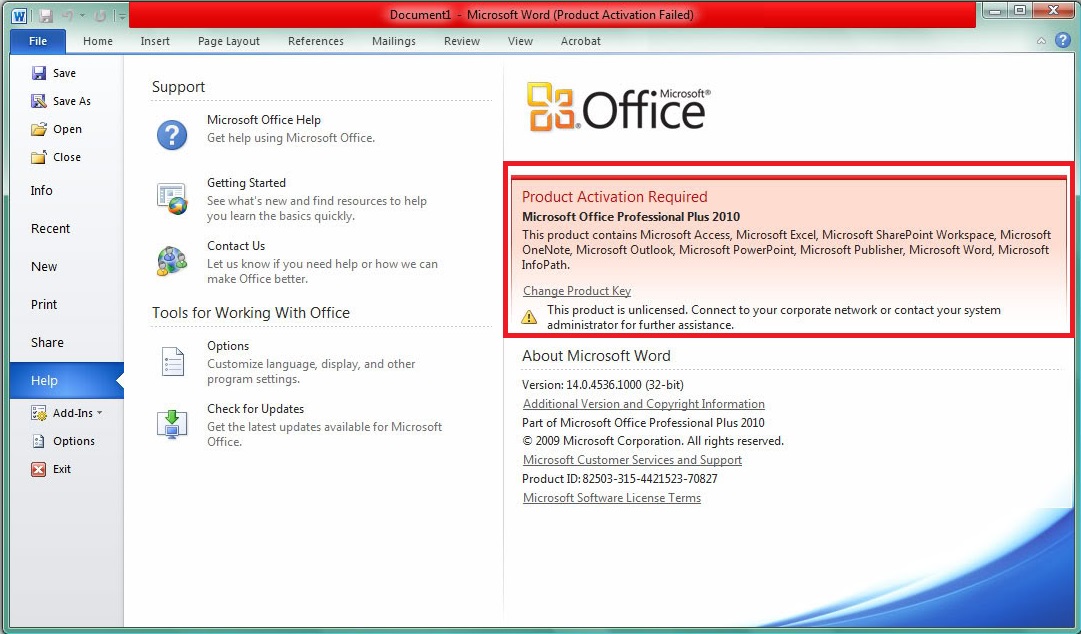Open Microsoft Customer Services and Support link
This screenshot has width=1081, height=634.
(632, 460)
